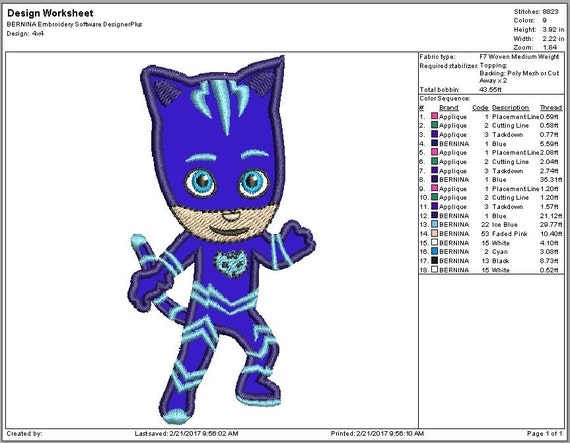Screen dimensions: 570x443
Task: Select the Black swatch in row 17
Action: coord(434,261)
